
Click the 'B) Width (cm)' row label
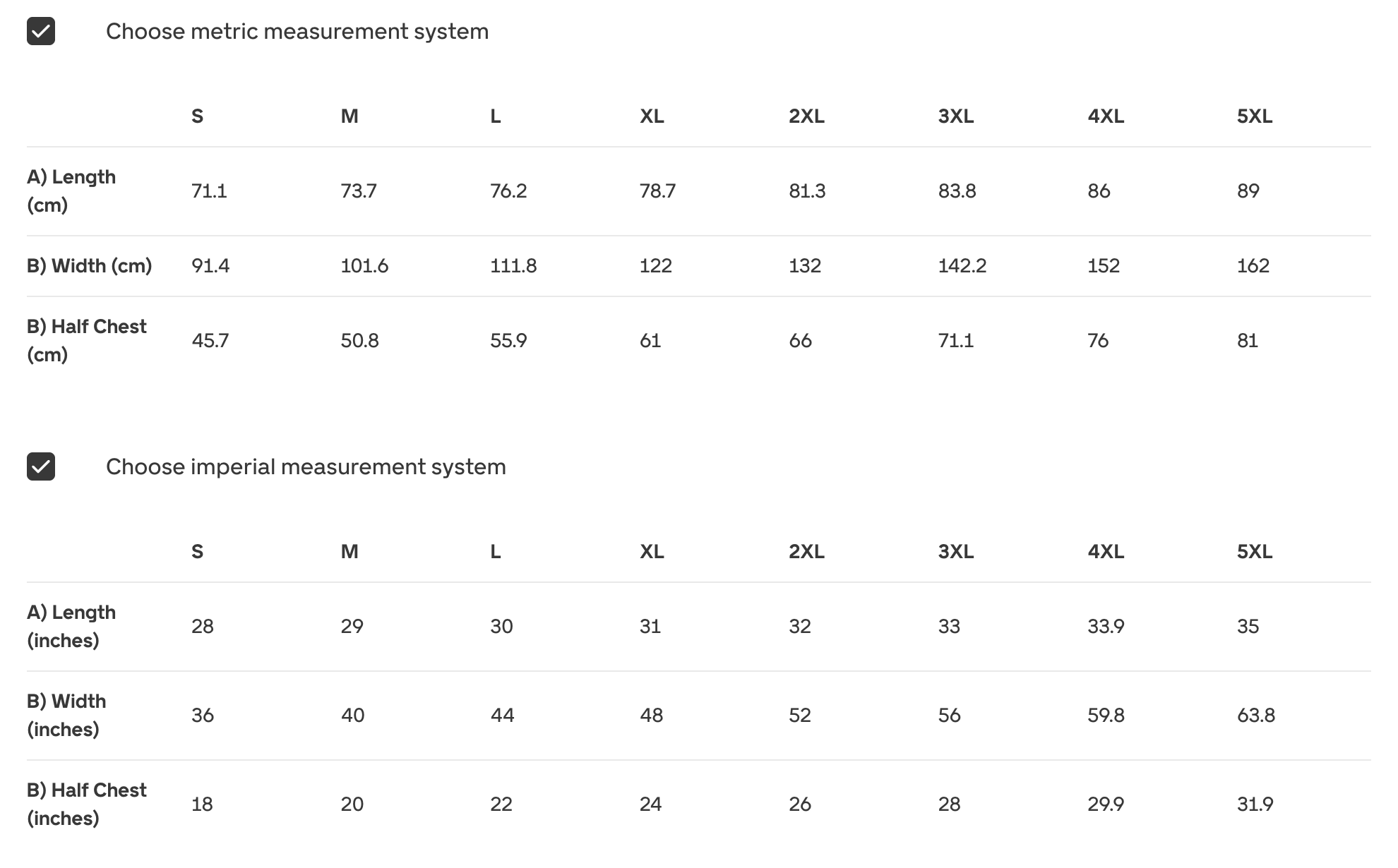(90, 265)
